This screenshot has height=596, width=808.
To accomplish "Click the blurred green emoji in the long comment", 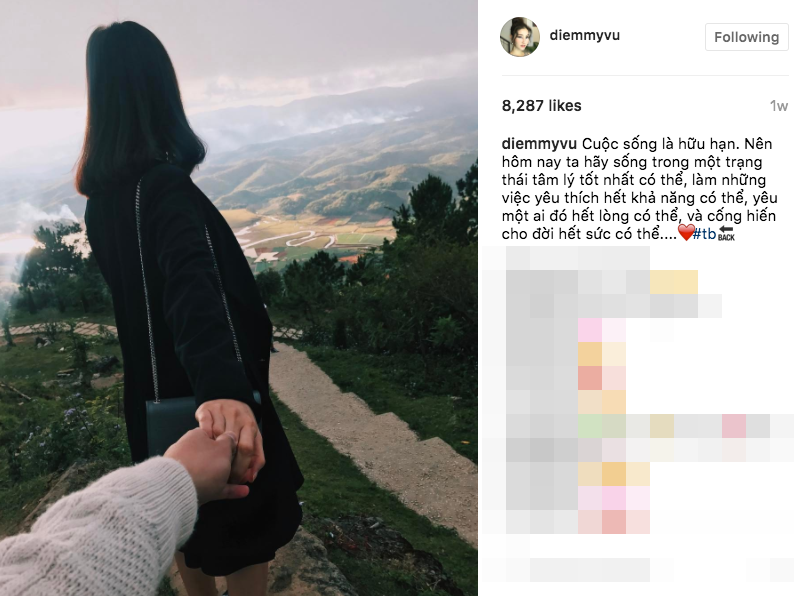I will pyautogui.click(x=591, y=427).
